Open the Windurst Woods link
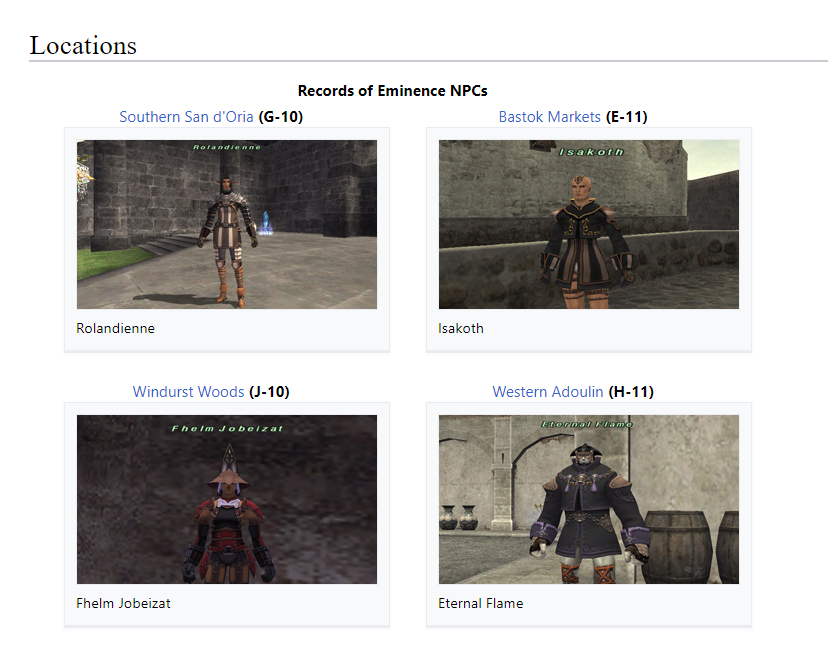The image size is (828, 660). coord(188,392)
